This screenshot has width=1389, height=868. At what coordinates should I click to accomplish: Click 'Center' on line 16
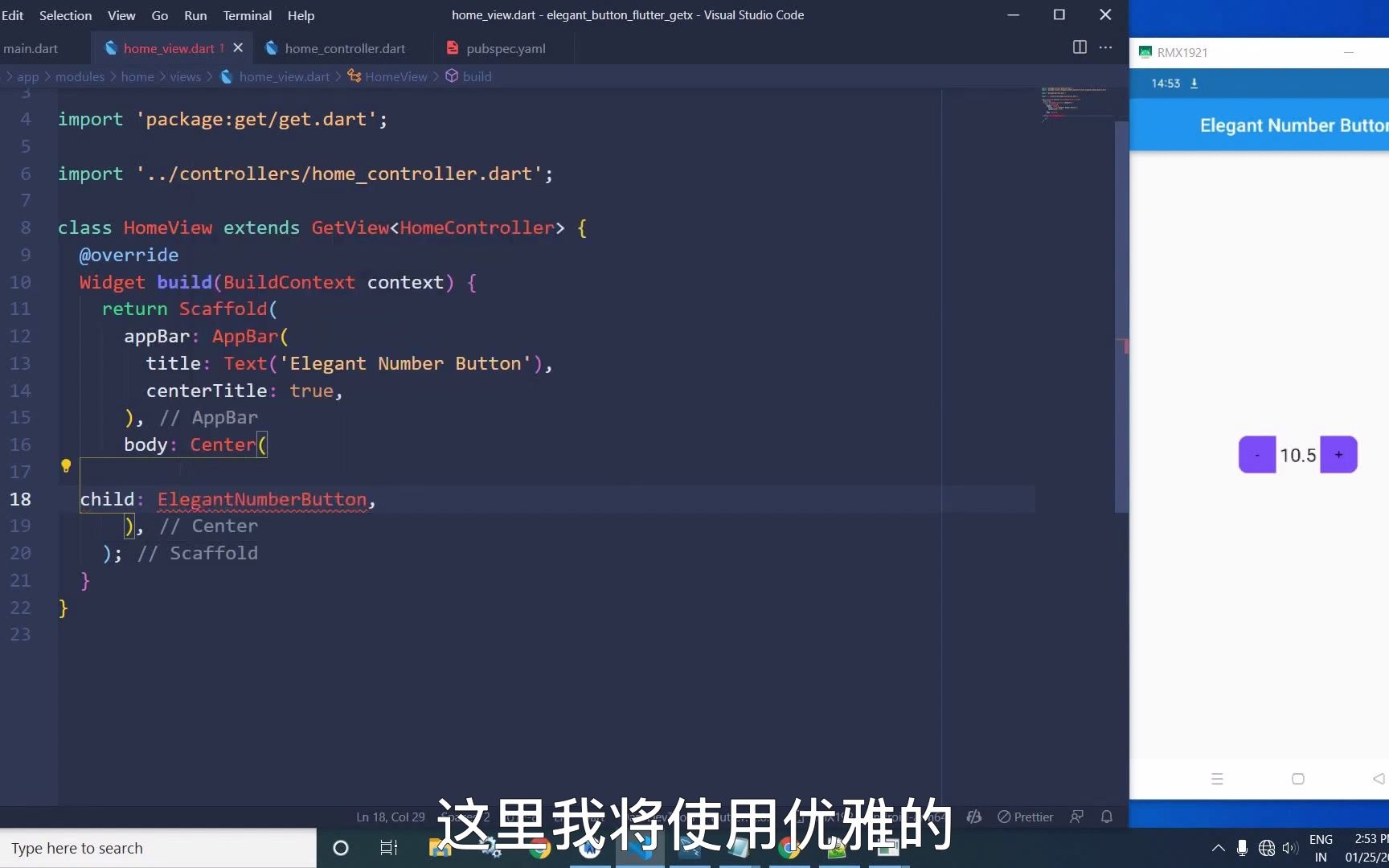223,444
